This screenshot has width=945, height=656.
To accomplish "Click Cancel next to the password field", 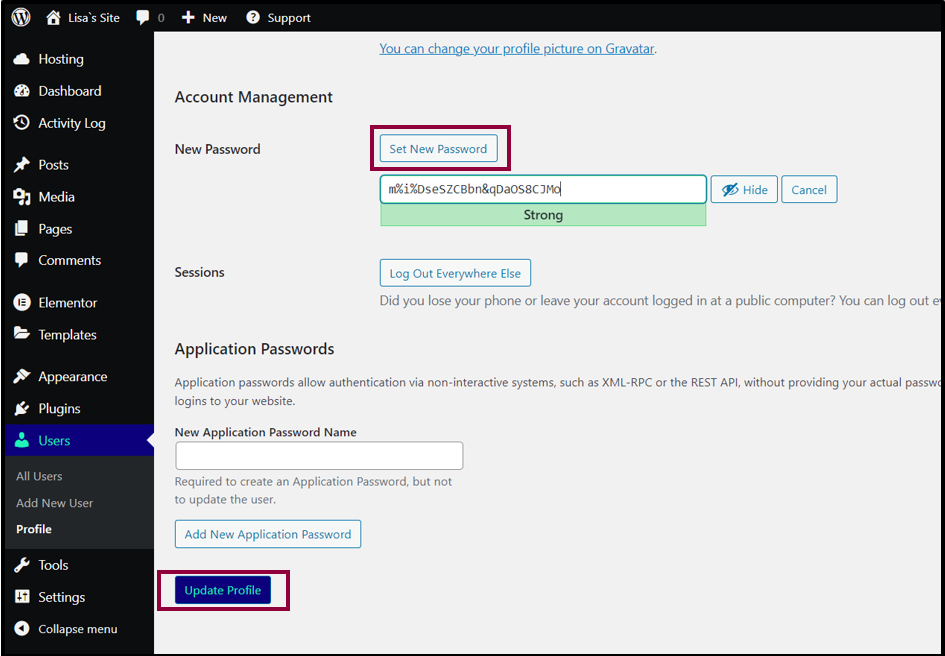I will 809,190.
